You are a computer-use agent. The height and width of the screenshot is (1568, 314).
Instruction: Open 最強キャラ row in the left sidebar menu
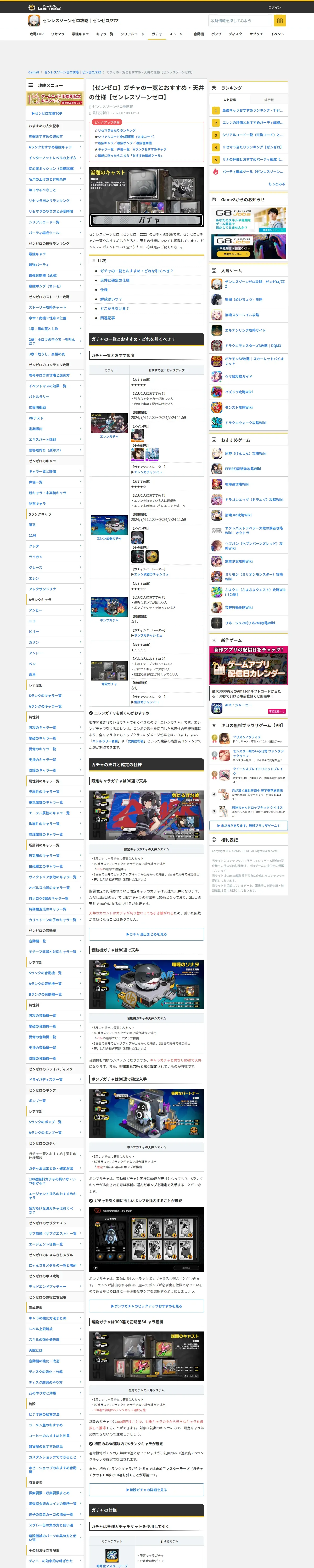[x=55, y=254]
